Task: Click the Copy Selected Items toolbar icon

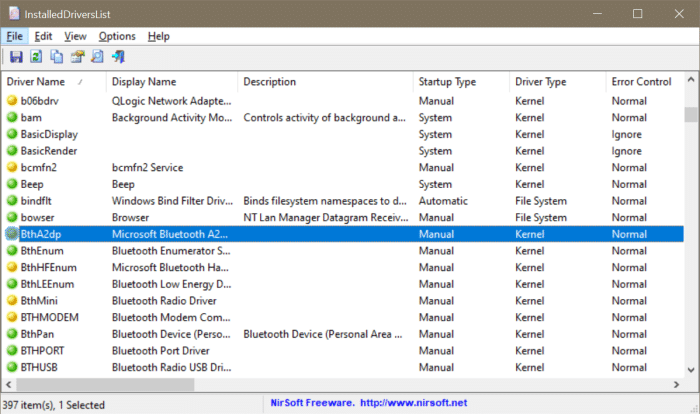Action: click(x=57, y=57)
